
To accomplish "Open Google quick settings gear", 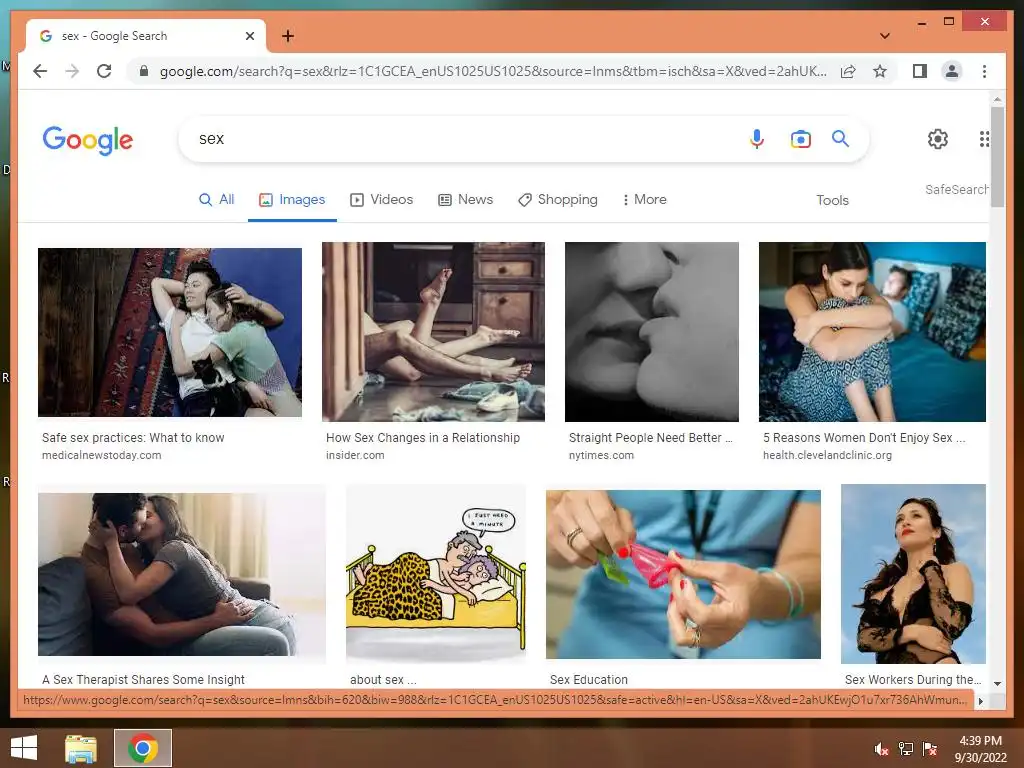I will pyautogui.click(x=938, y=138).
